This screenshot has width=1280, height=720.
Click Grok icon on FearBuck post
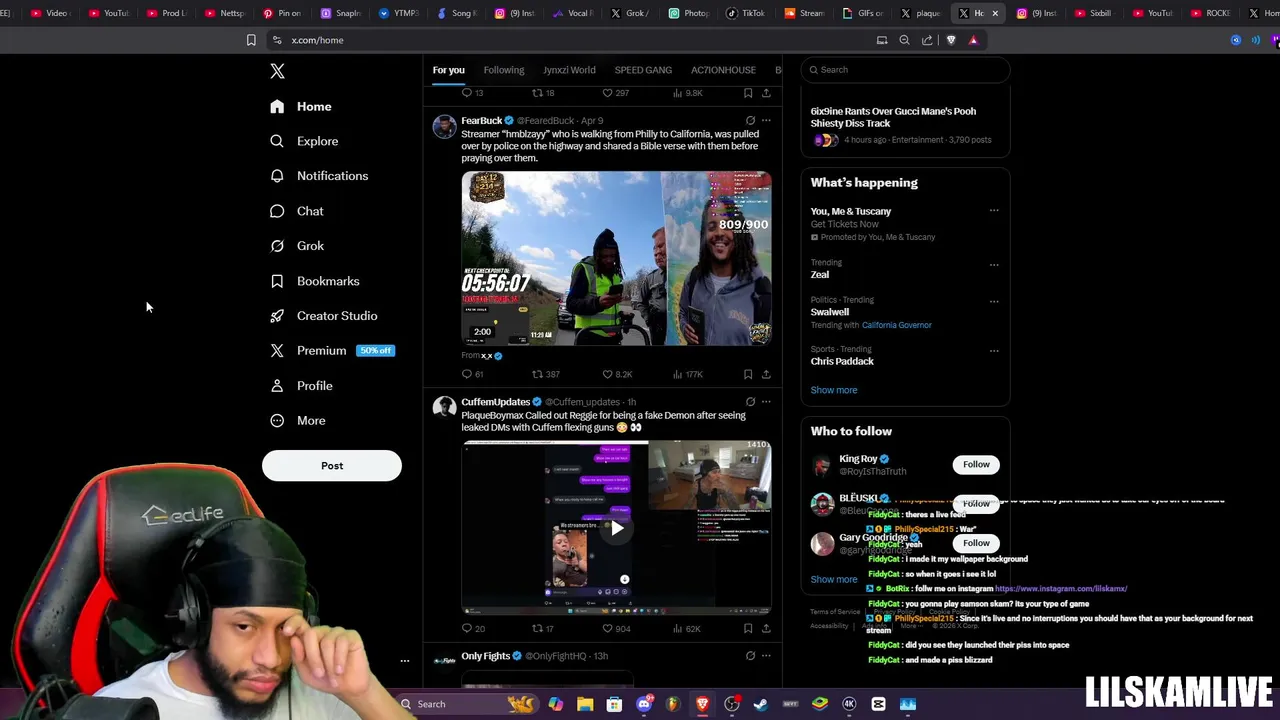750,121
